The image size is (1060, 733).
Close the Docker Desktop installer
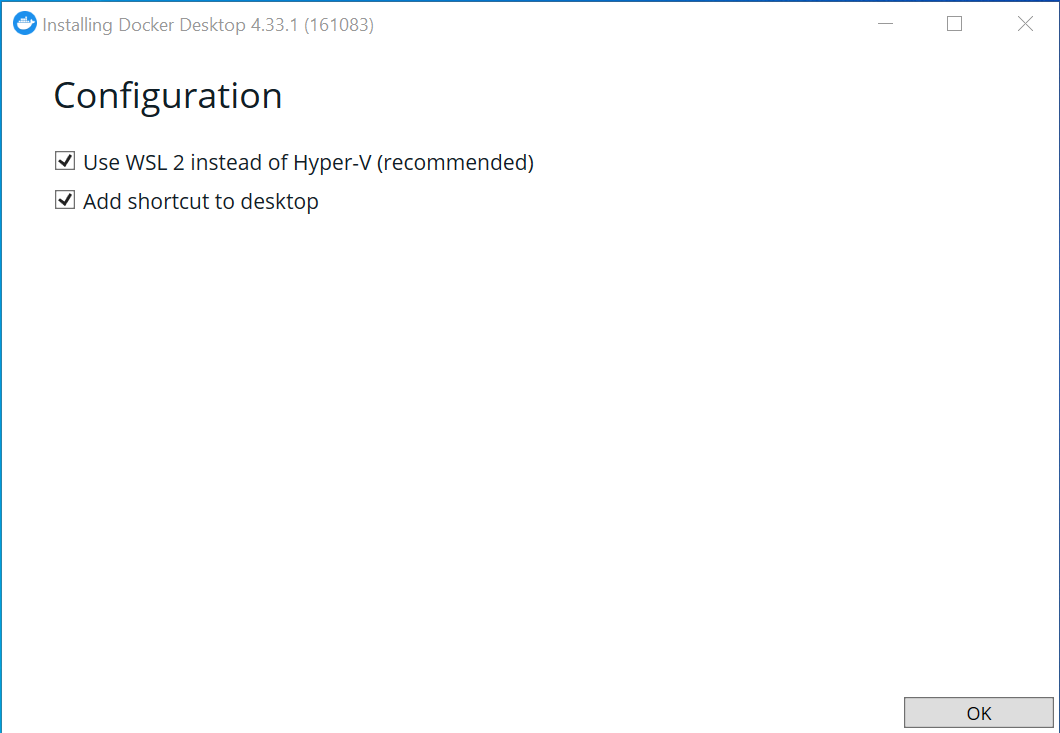[1025, 25]
